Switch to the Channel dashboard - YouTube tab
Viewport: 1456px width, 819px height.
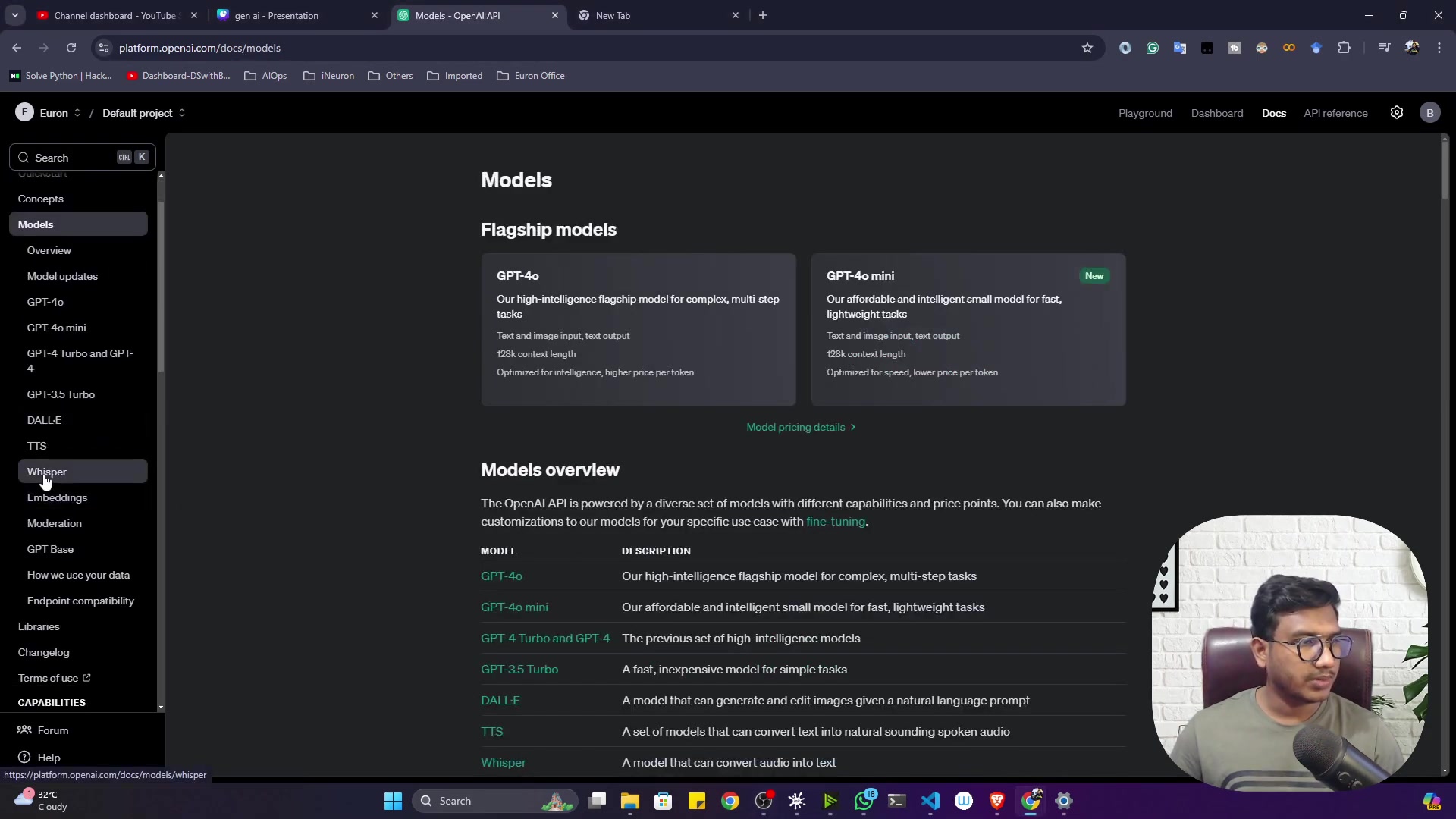pyautogui.click(x=117, y=15)
